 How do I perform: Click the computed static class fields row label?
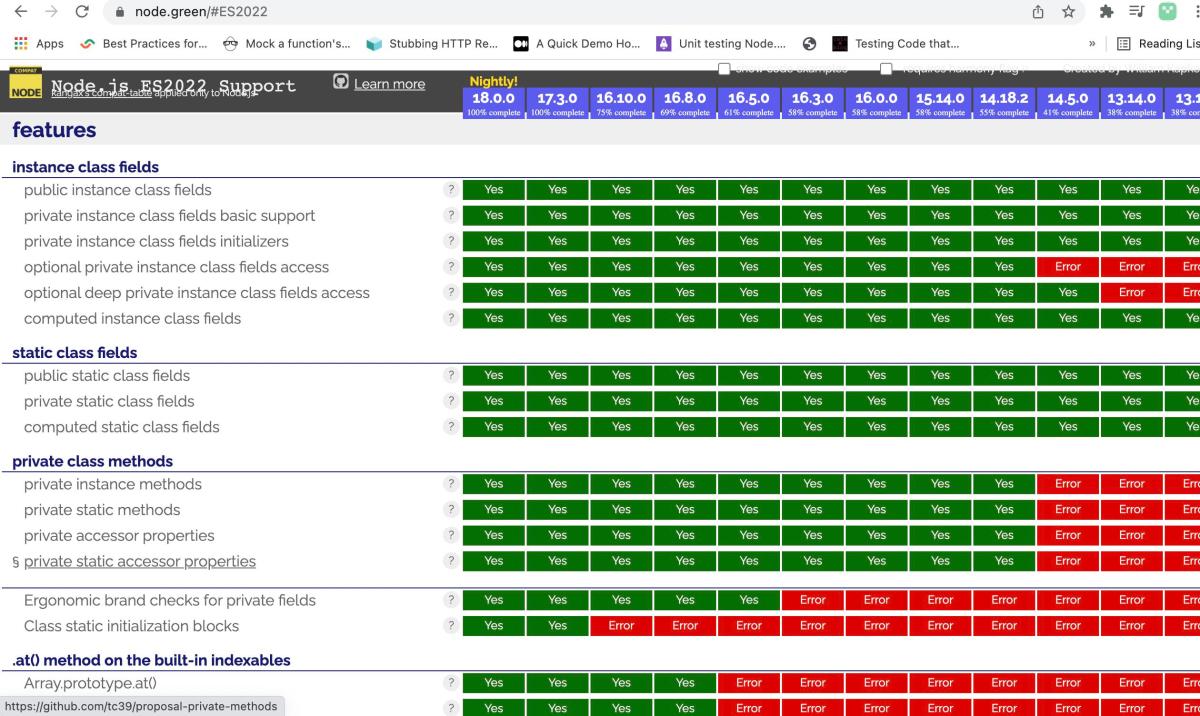(122, 427)
